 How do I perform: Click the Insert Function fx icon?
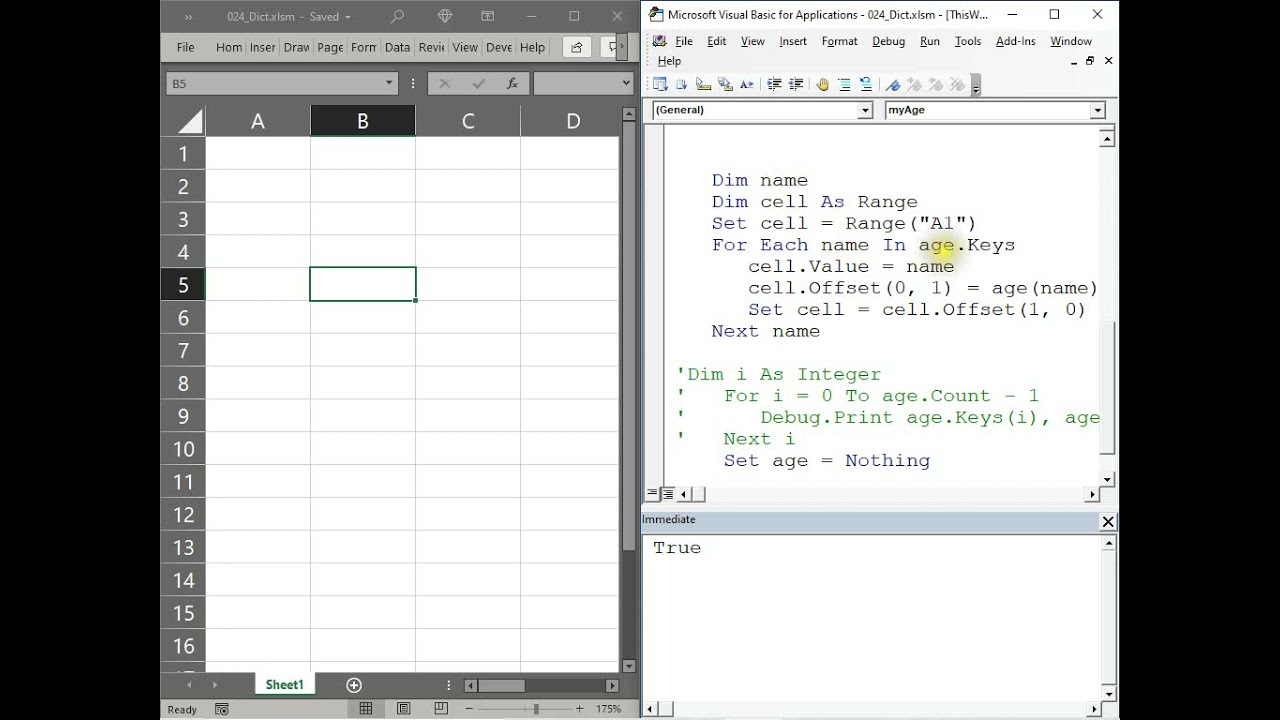[x=512, y=84]
